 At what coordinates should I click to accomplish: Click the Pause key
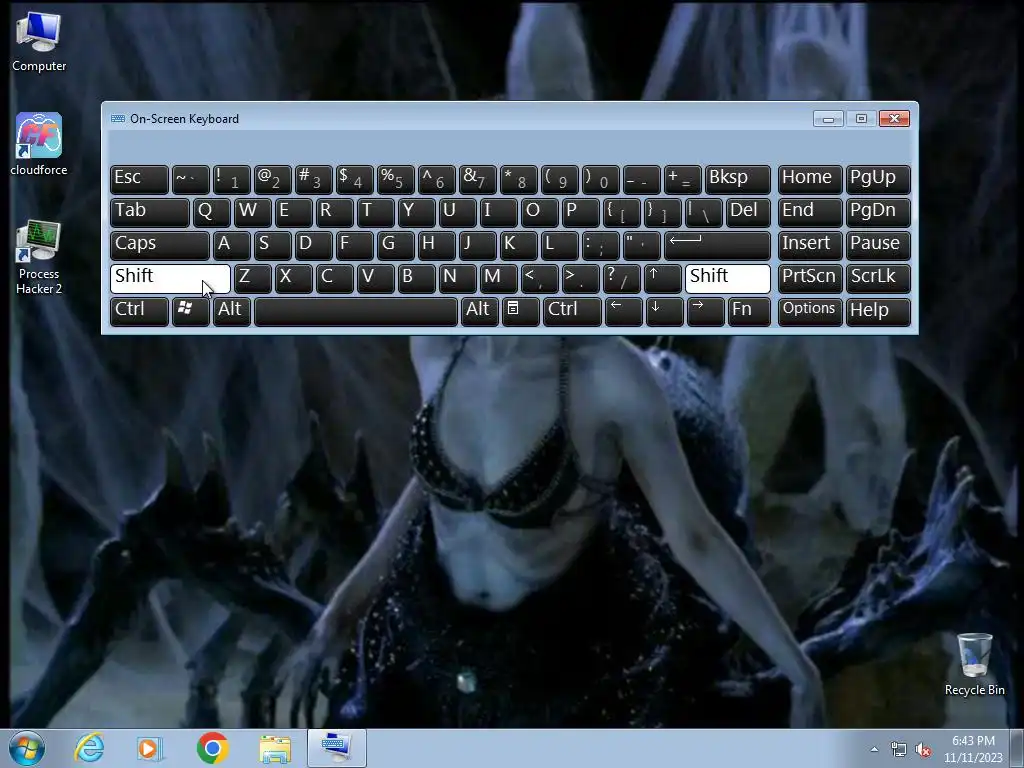[x=878, y=246]
